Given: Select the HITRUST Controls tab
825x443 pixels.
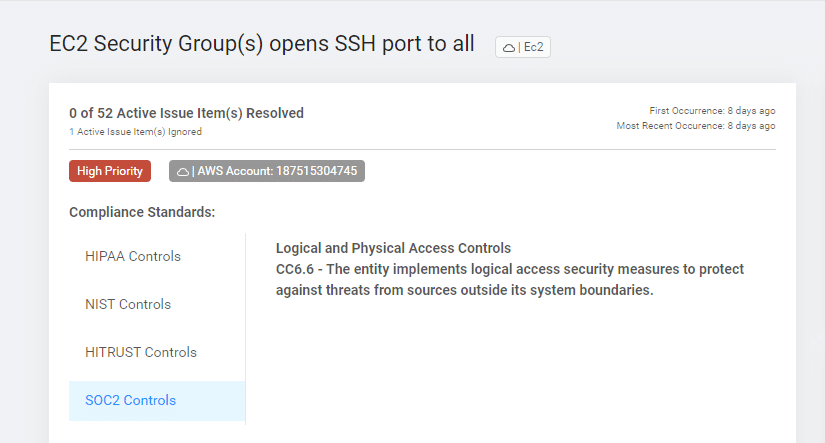Looking at the screenshot, I should tap(141, 352).
